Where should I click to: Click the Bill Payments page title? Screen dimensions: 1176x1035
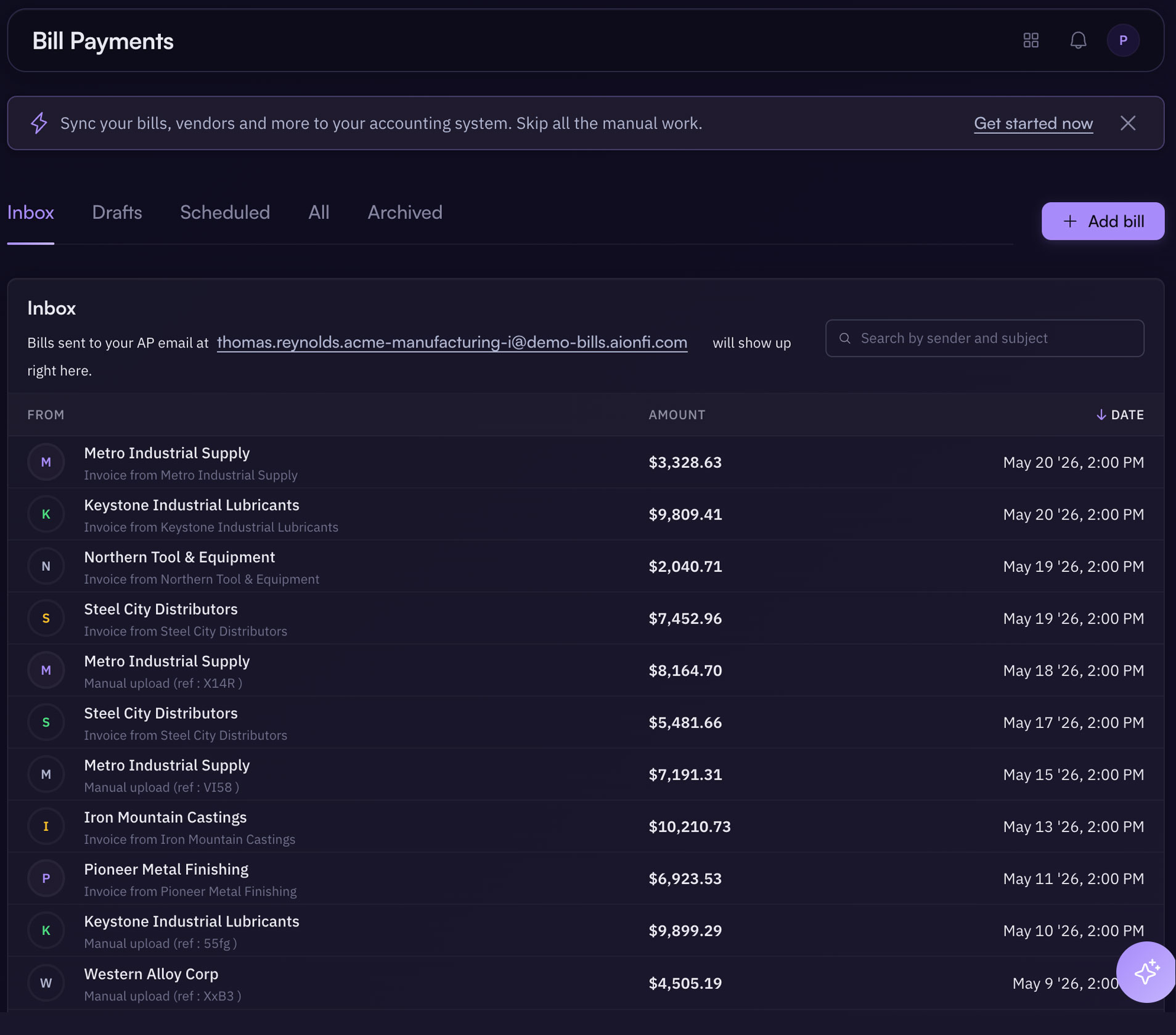point(103,41)
